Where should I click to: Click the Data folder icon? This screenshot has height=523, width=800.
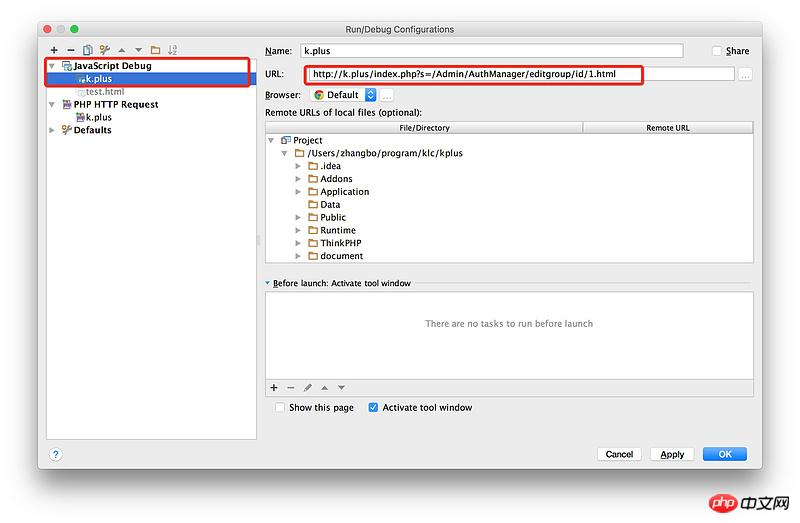point(313,205)
